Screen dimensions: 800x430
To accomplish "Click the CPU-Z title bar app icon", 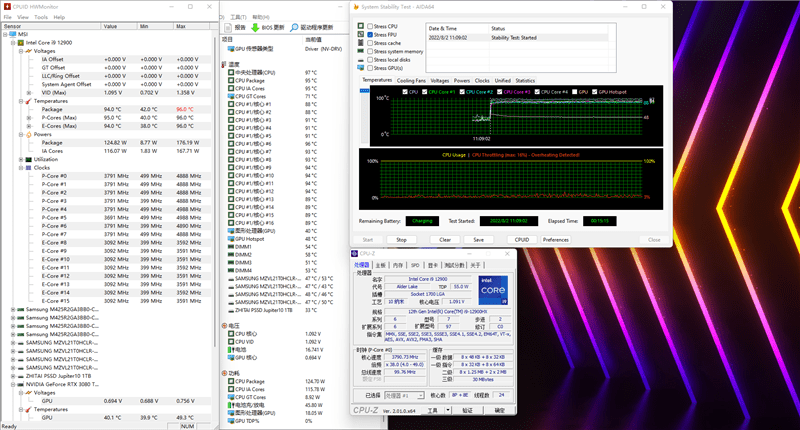I will pos(355,254).
